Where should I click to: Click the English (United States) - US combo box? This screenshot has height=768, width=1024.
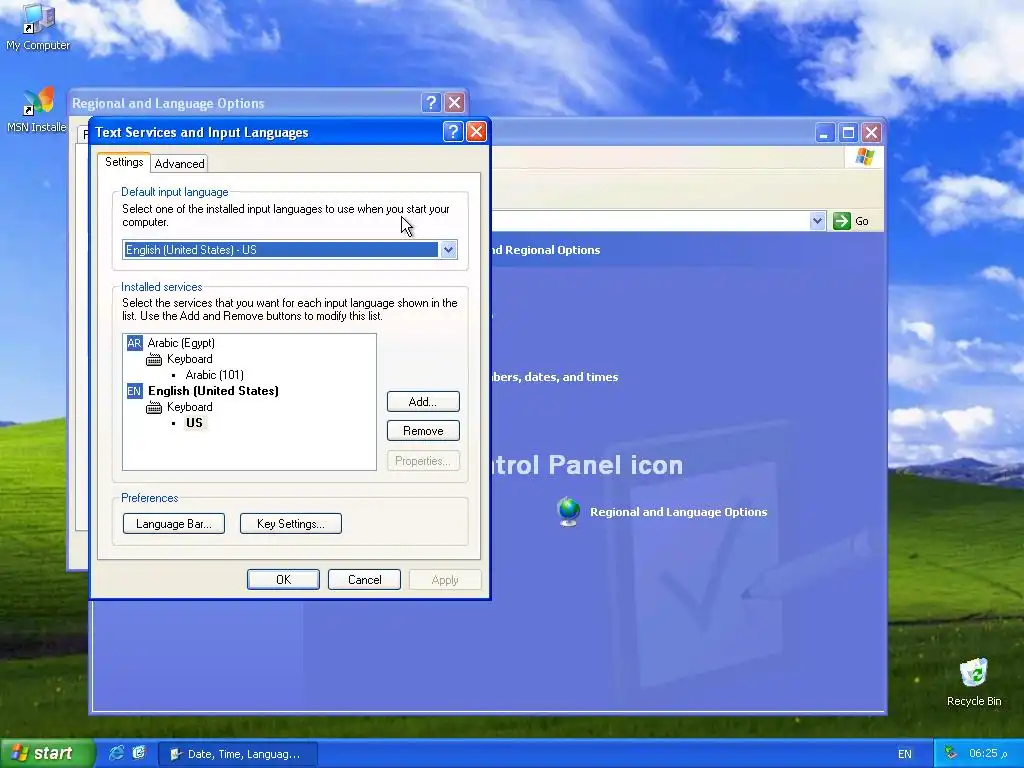(289, 249)
